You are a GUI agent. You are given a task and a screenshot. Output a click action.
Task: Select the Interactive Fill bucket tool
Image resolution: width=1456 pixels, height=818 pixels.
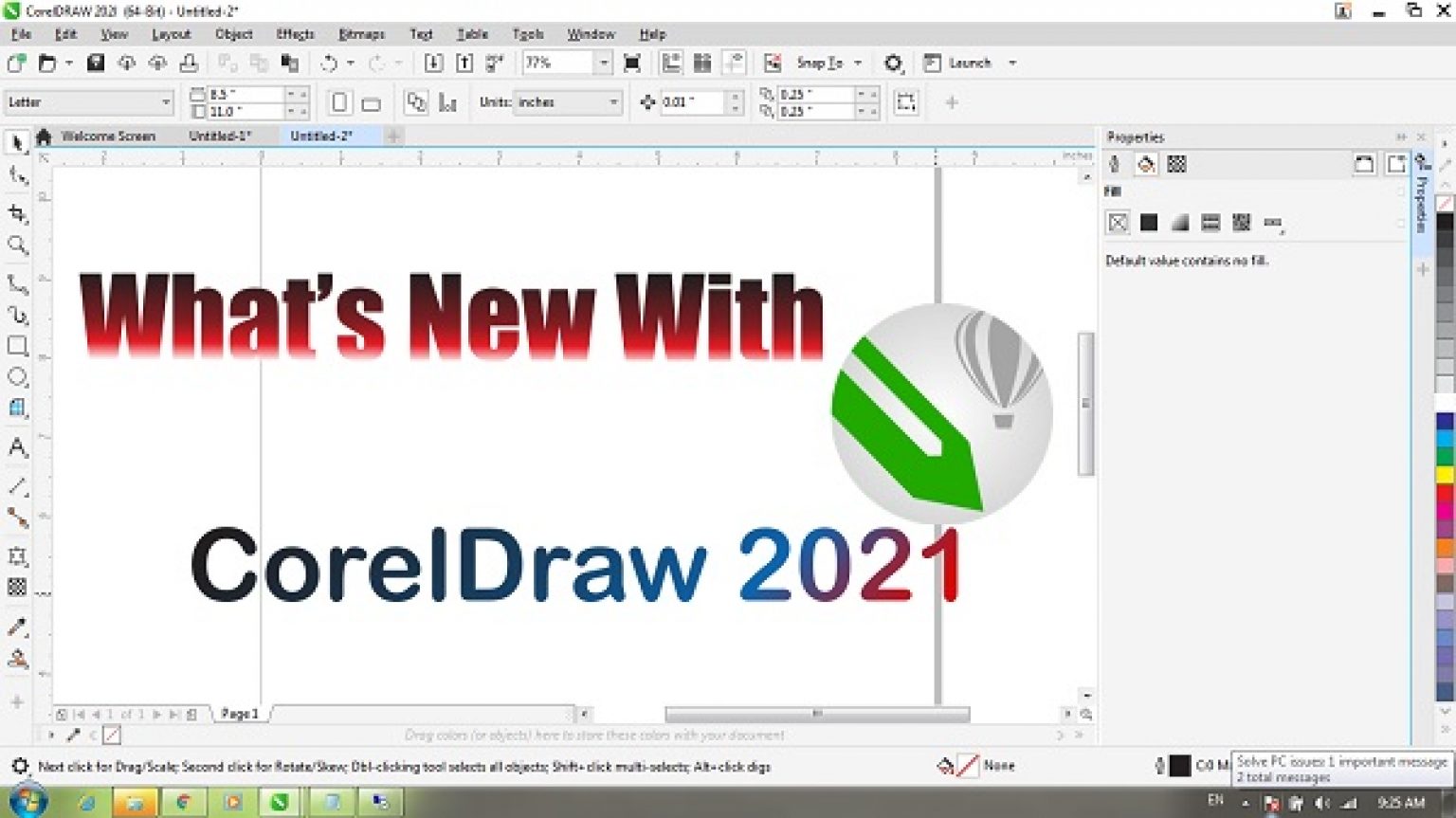(17, 660)
